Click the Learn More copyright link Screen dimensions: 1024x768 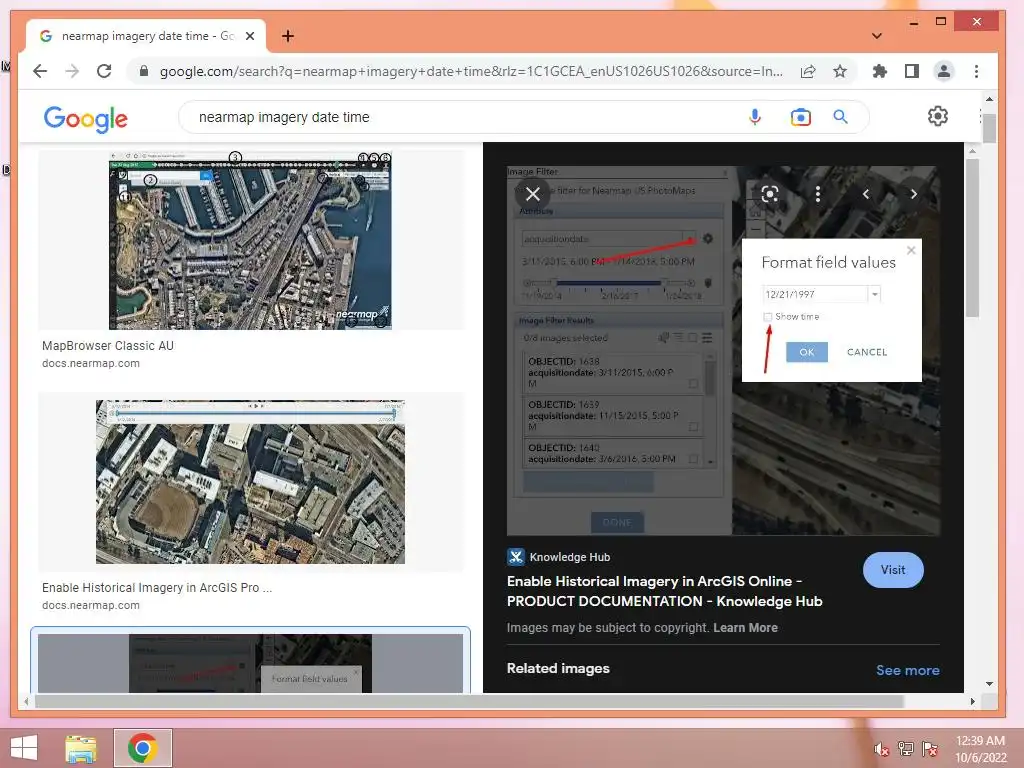click(x=745, y=628)
